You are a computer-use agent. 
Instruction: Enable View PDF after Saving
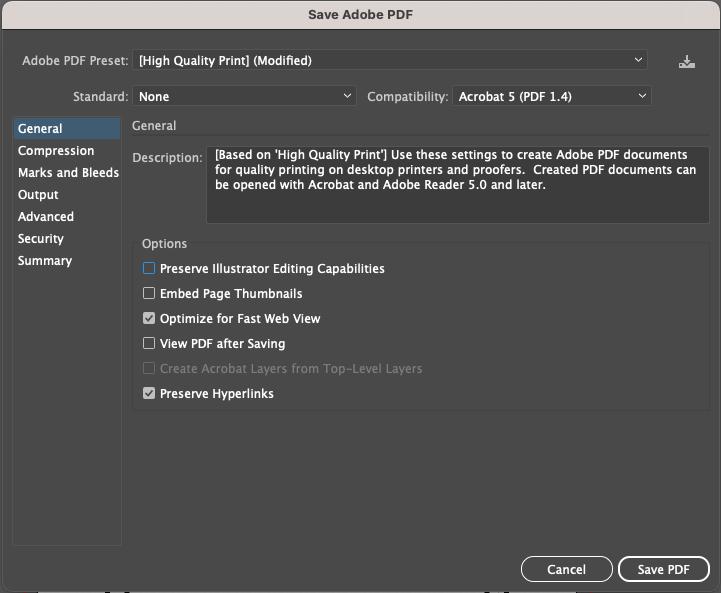pyautogui.click(x=149, y=343)
